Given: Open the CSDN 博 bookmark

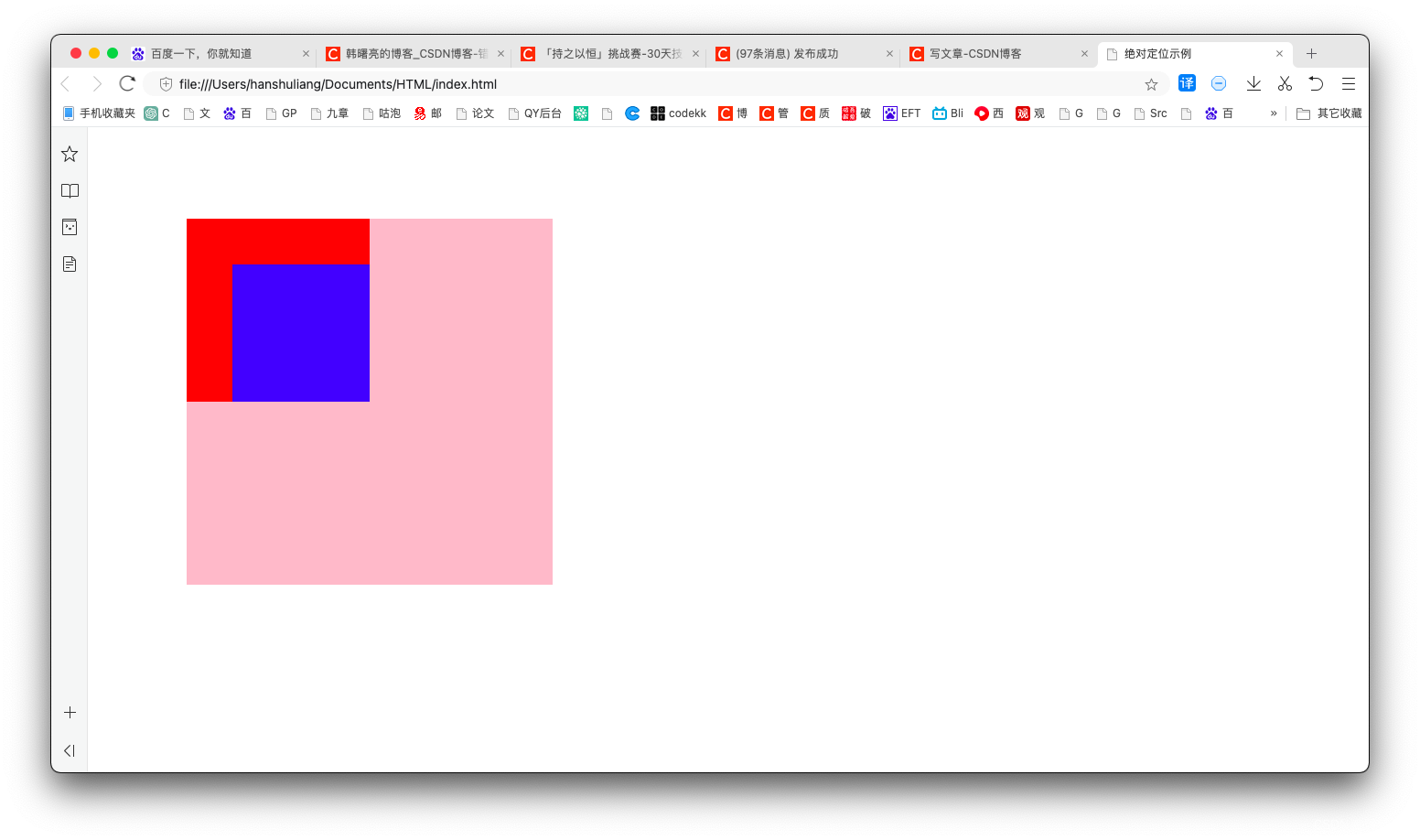Looking at the screenshot, I should click(x=733, y=113).
